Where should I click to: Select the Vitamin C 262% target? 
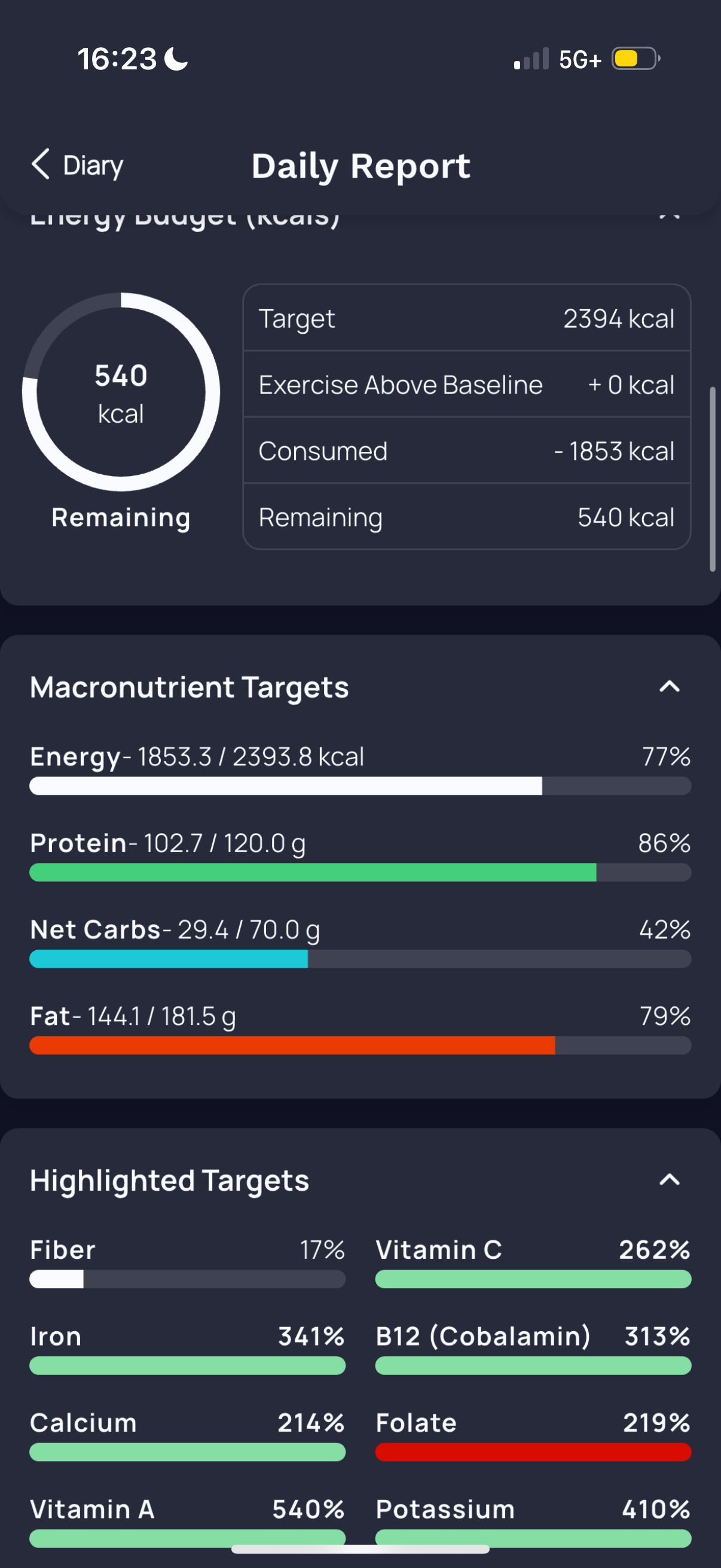pyautogui.click(x=533, y=1263)
